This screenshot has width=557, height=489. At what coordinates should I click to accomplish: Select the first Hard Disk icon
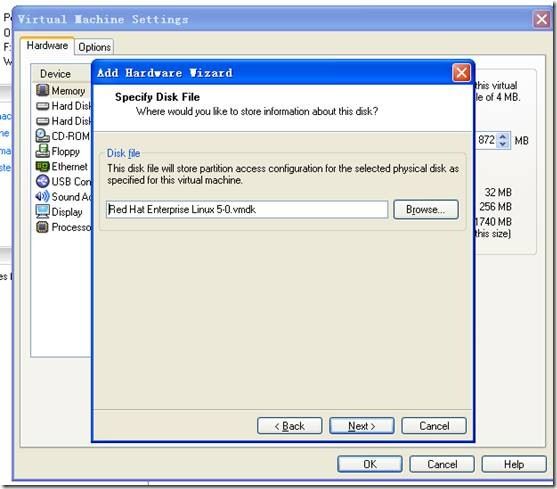click(x=42, y=106)
